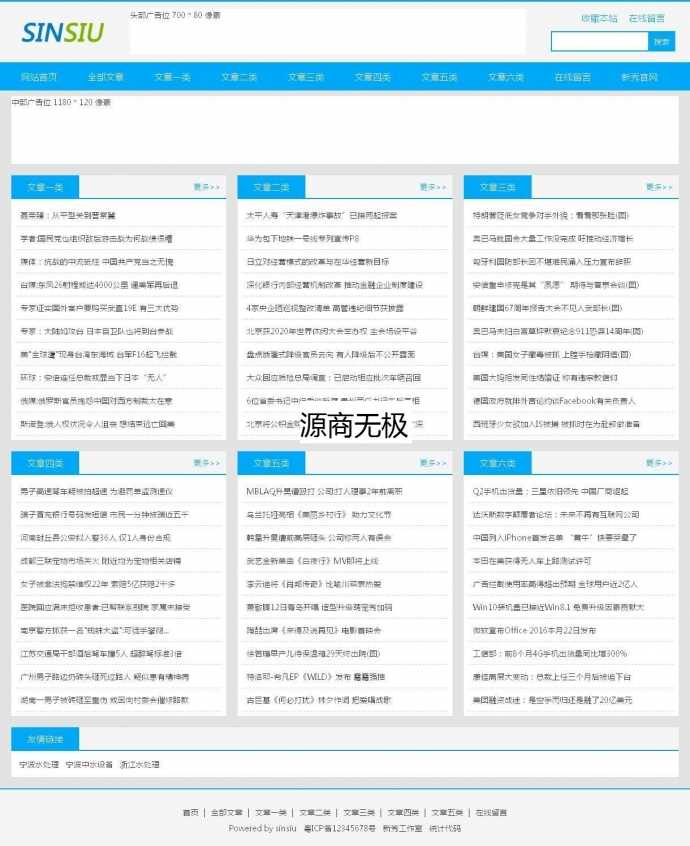Click 更多>> in the 文章一类 section
The height and width of the screenshot is (846, 690).
coord(207,187)
